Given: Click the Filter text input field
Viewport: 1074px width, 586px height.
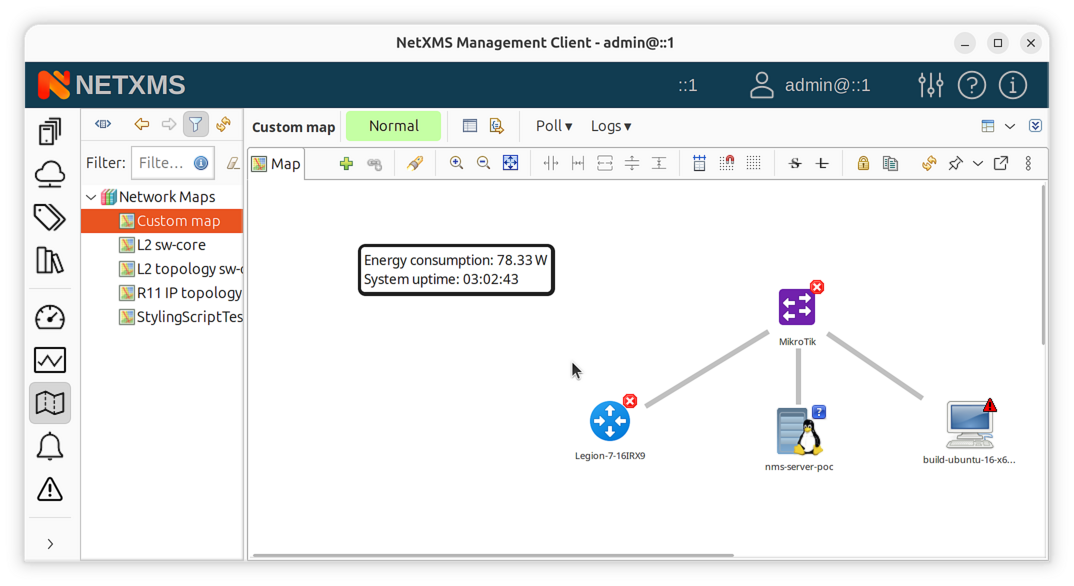Looking at the screenshot, I should point(160,163).
